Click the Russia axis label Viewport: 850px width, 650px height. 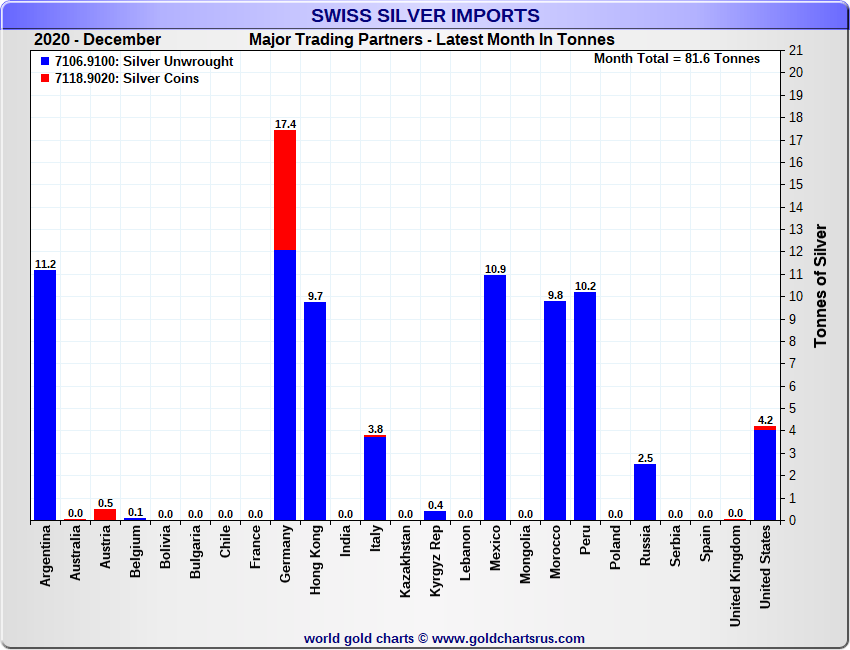(x=645, y=546)
